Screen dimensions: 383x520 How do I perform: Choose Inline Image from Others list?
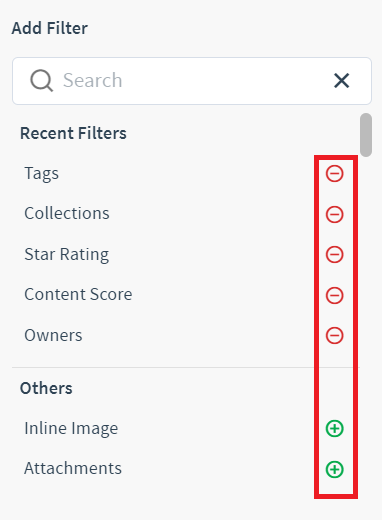71,429
